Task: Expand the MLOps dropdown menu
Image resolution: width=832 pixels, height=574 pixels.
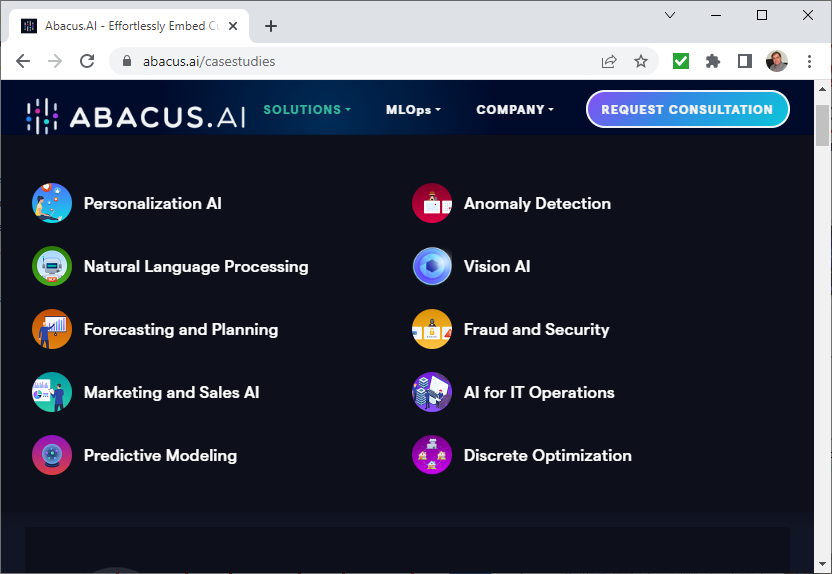Action: [413, 109]
